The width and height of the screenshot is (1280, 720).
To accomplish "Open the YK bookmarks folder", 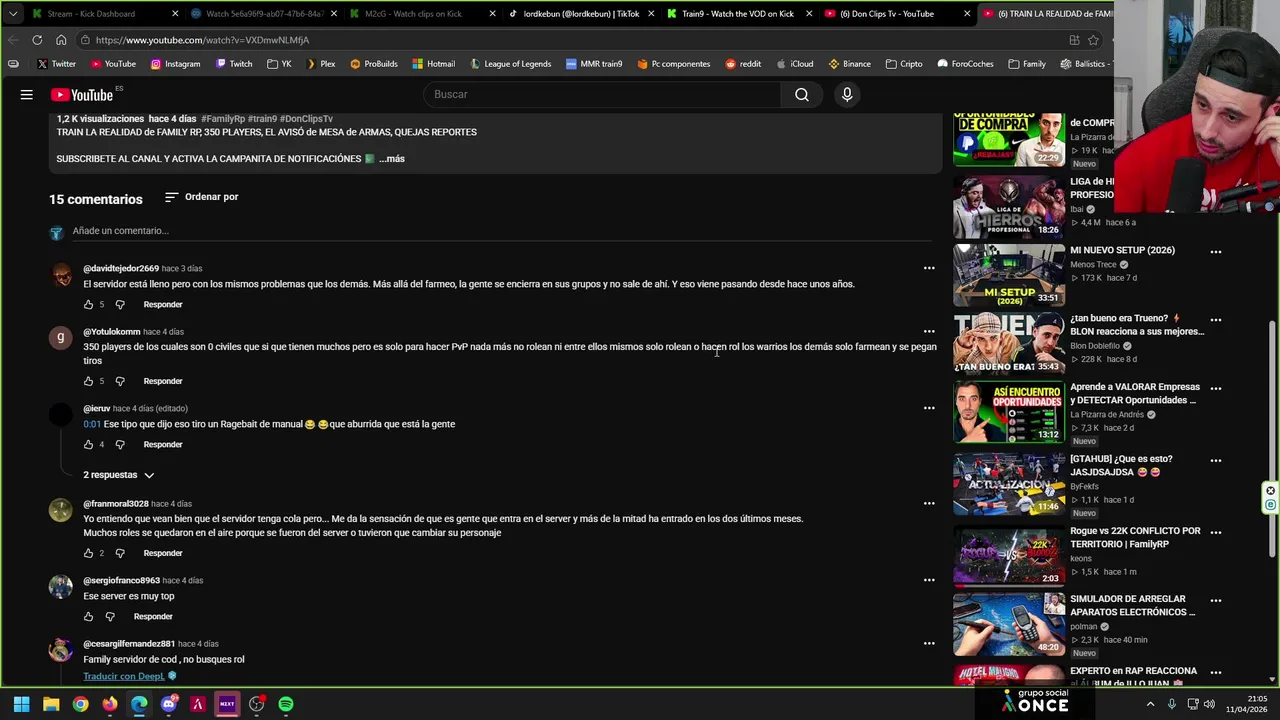I will (279, 64).
